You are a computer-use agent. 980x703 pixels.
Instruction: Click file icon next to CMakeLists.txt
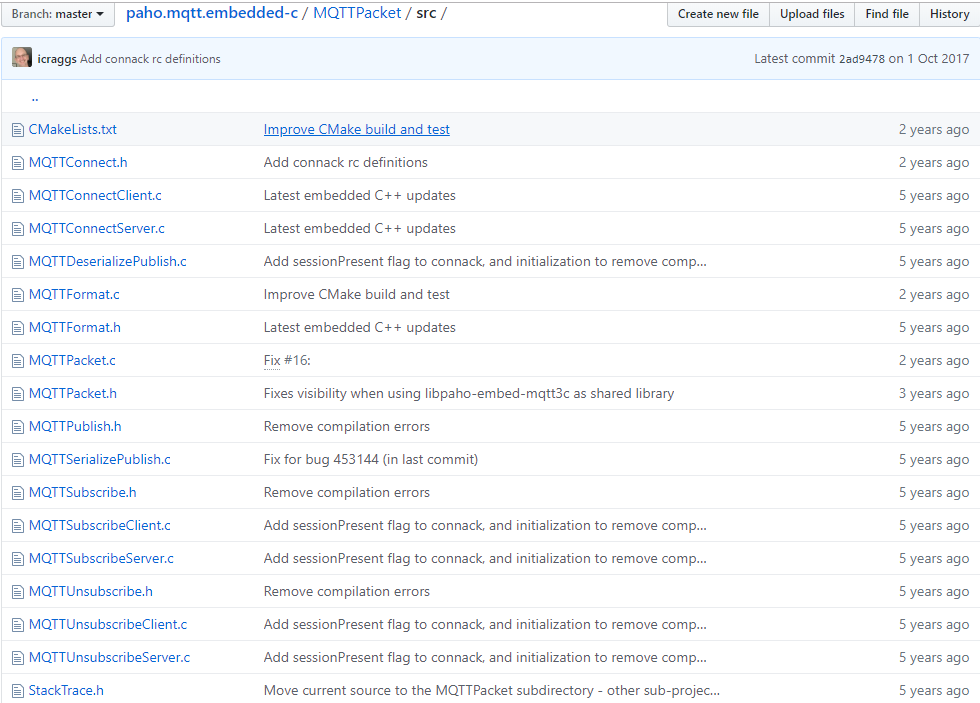(18, 130)
